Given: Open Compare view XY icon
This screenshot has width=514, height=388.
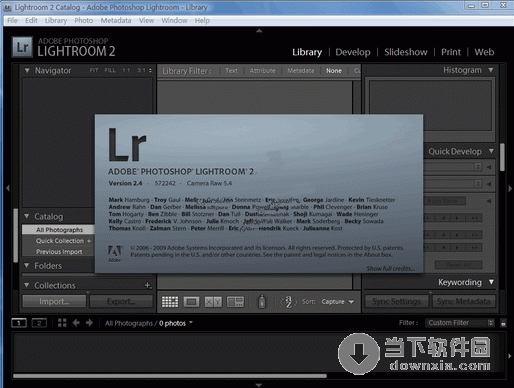Looking at the screenshot, I should 213,302.
